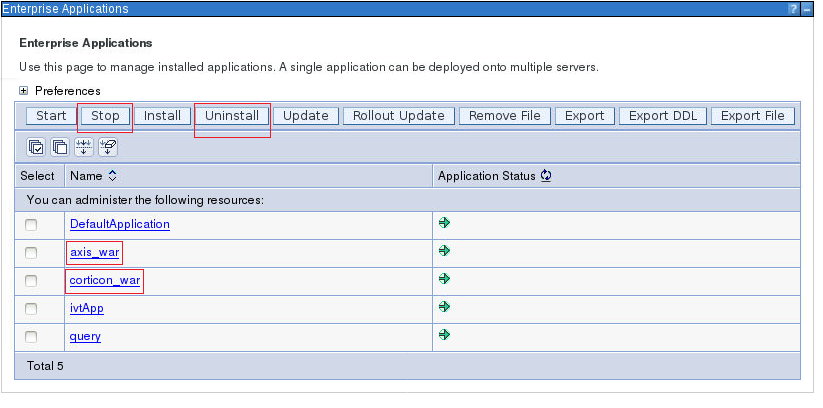This screenshot has height=408, width=823.
Task: Tick the checkbox for query
Action: tap(31, 337)
